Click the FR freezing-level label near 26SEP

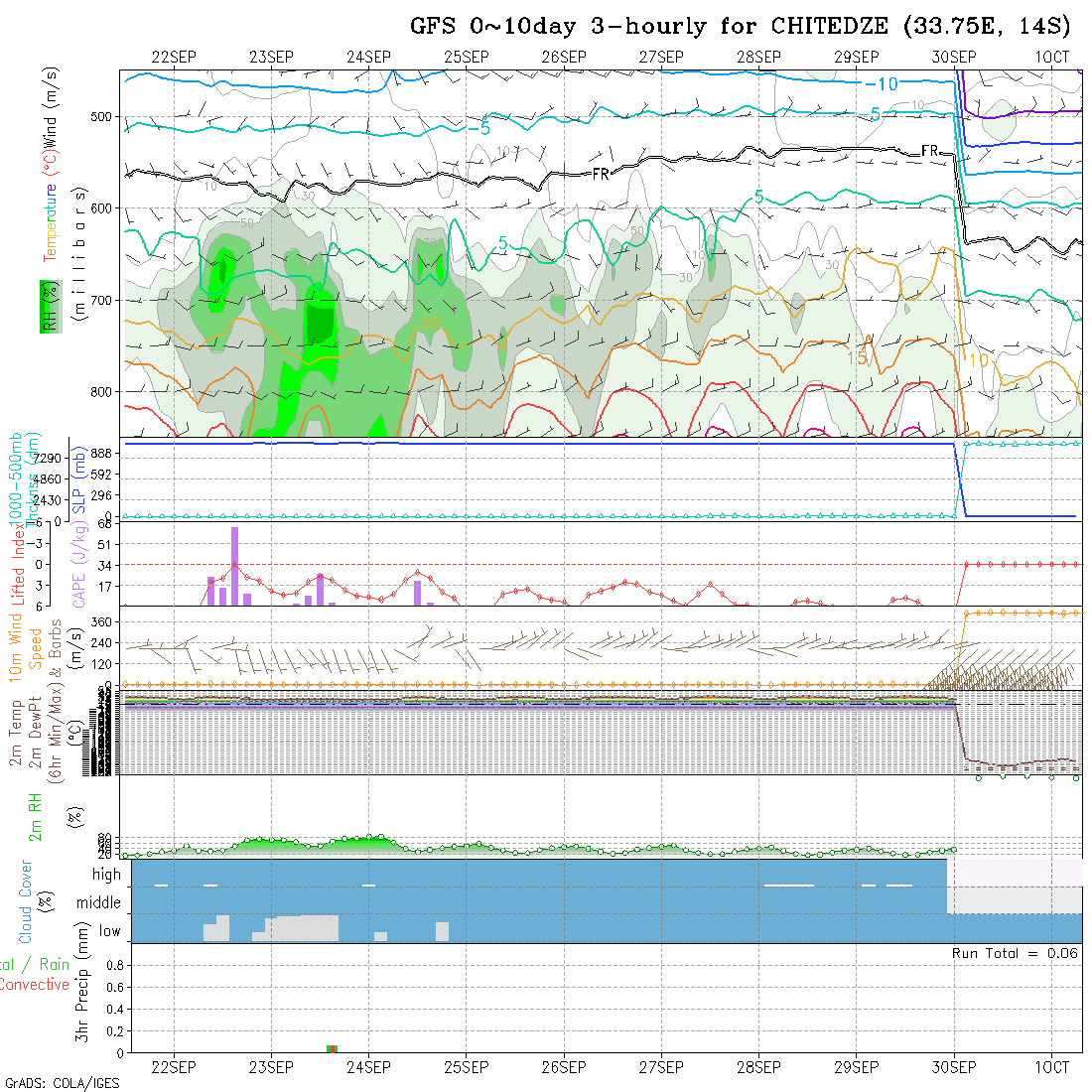(x=601, y=174)
